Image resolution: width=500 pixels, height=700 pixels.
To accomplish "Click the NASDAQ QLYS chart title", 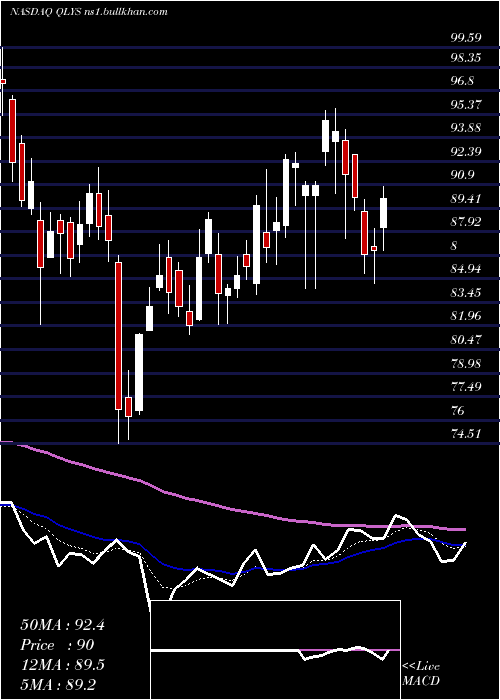I will click(x=88, y=12).
